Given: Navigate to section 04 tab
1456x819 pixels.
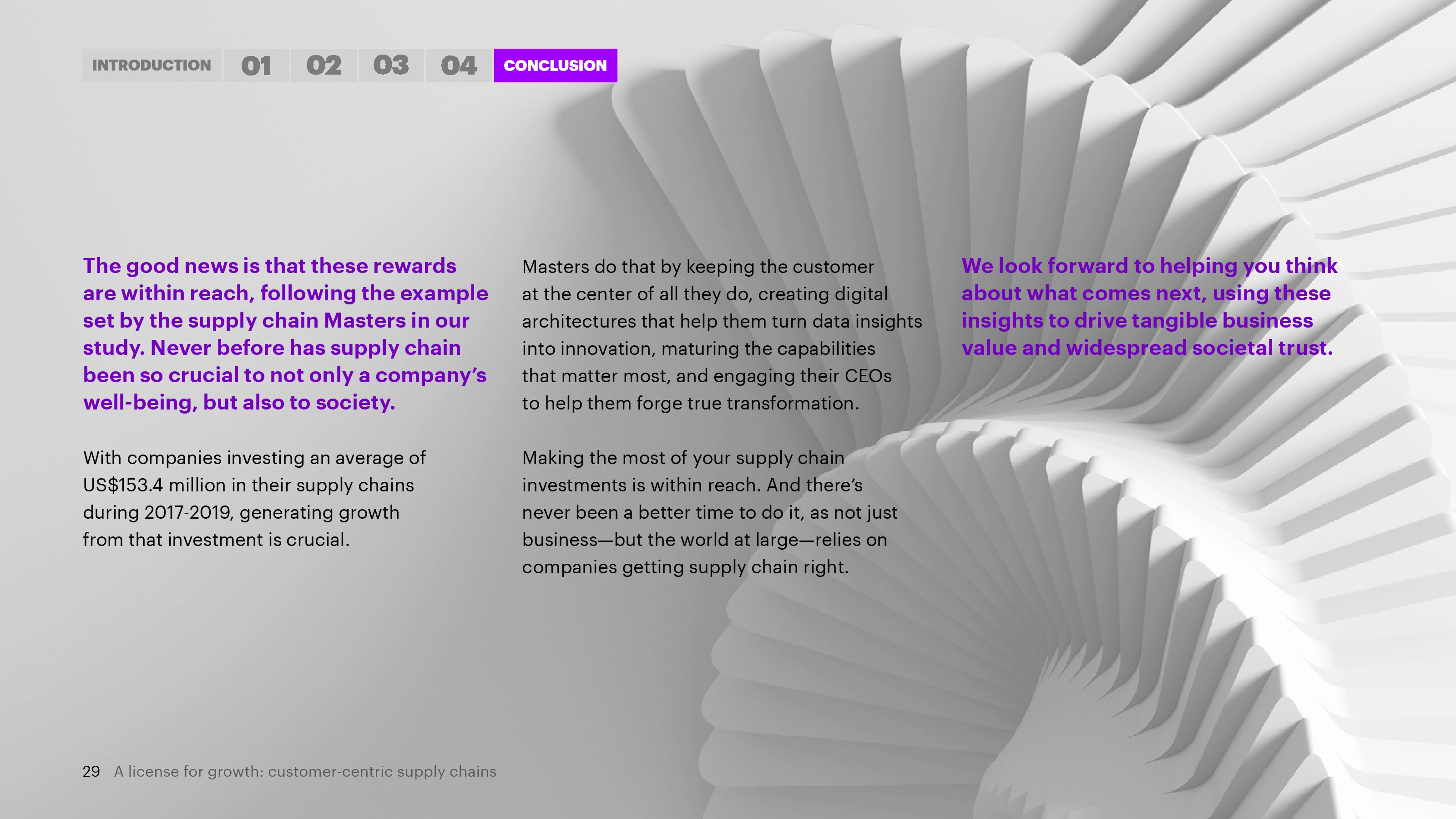Looking at the screenshot, I should (x=458, y=66).
